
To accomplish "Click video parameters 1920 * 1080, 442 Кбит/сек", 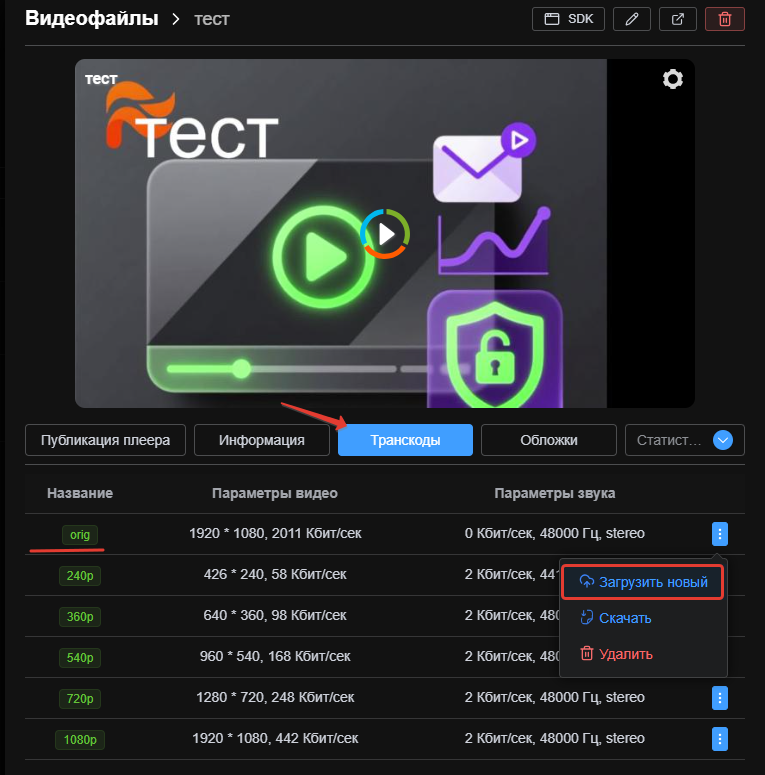I will pos(275,738).
